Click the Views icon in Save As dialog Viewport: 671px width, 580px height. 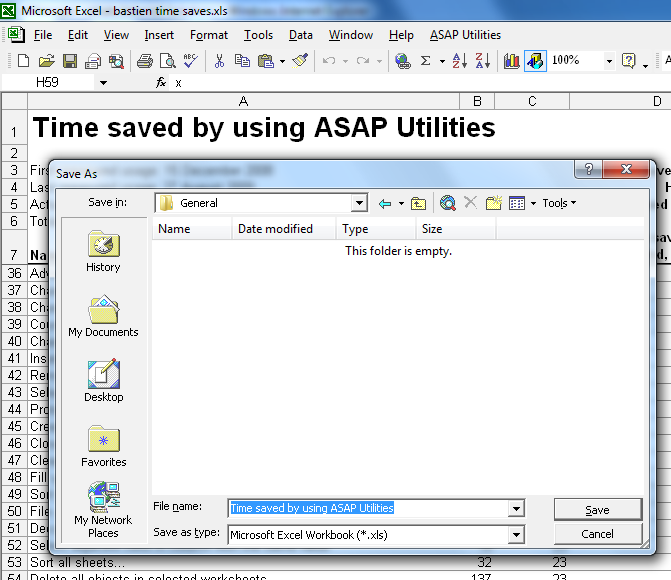(x=517, y=203)
